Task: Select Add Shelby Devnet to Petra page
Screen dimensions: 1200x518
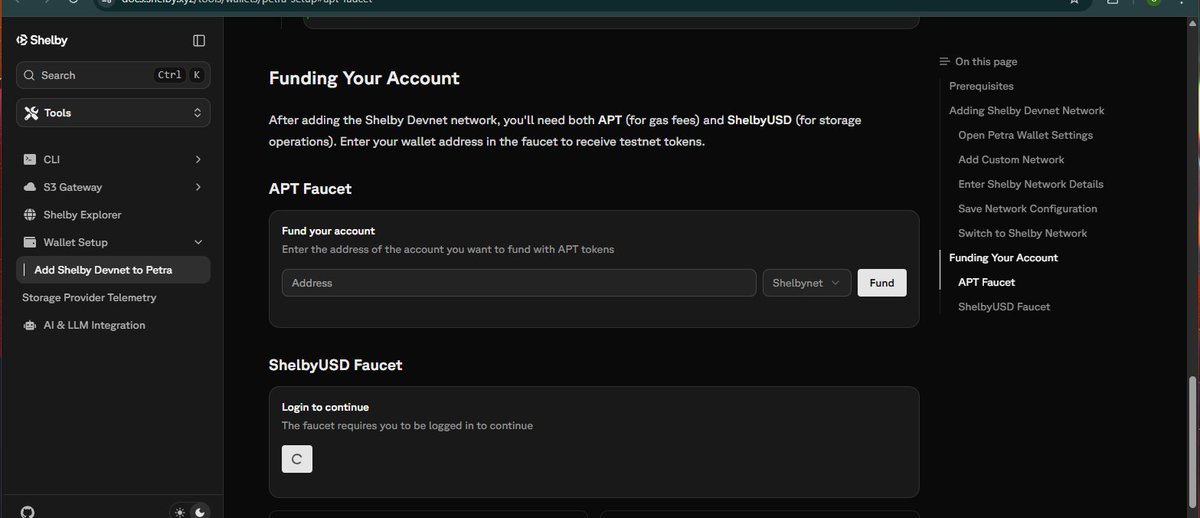Action: (113, 270)
